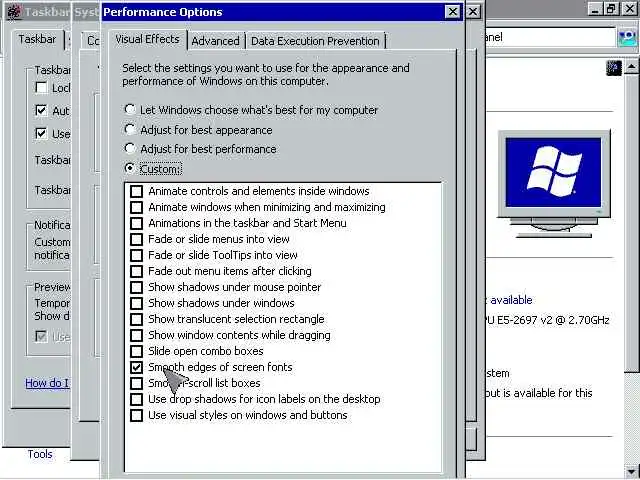
Task: Open the Tools menu at bottom left
Action: 40,454
